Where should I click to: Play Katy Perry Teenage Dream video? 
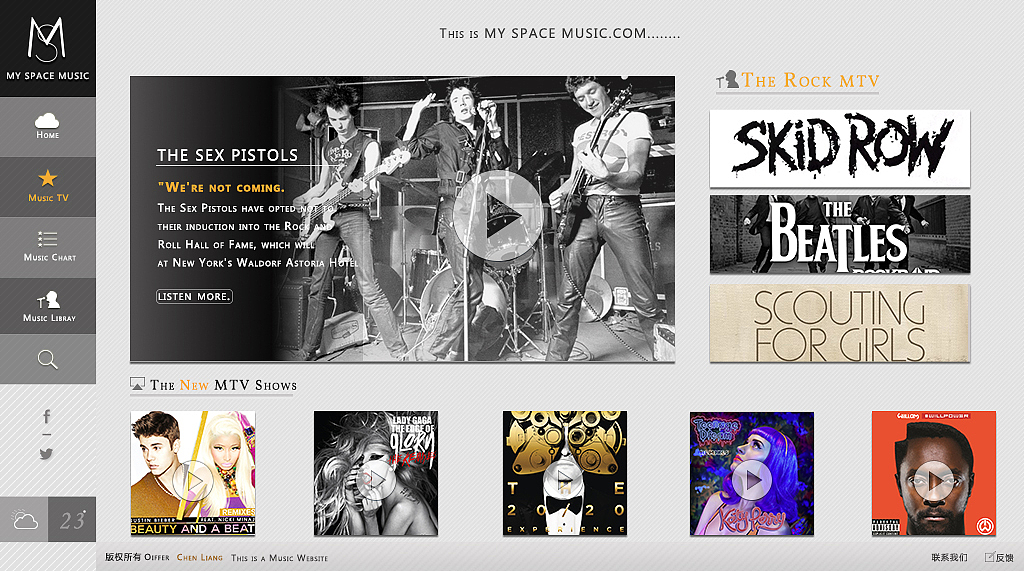pos(752,480)
